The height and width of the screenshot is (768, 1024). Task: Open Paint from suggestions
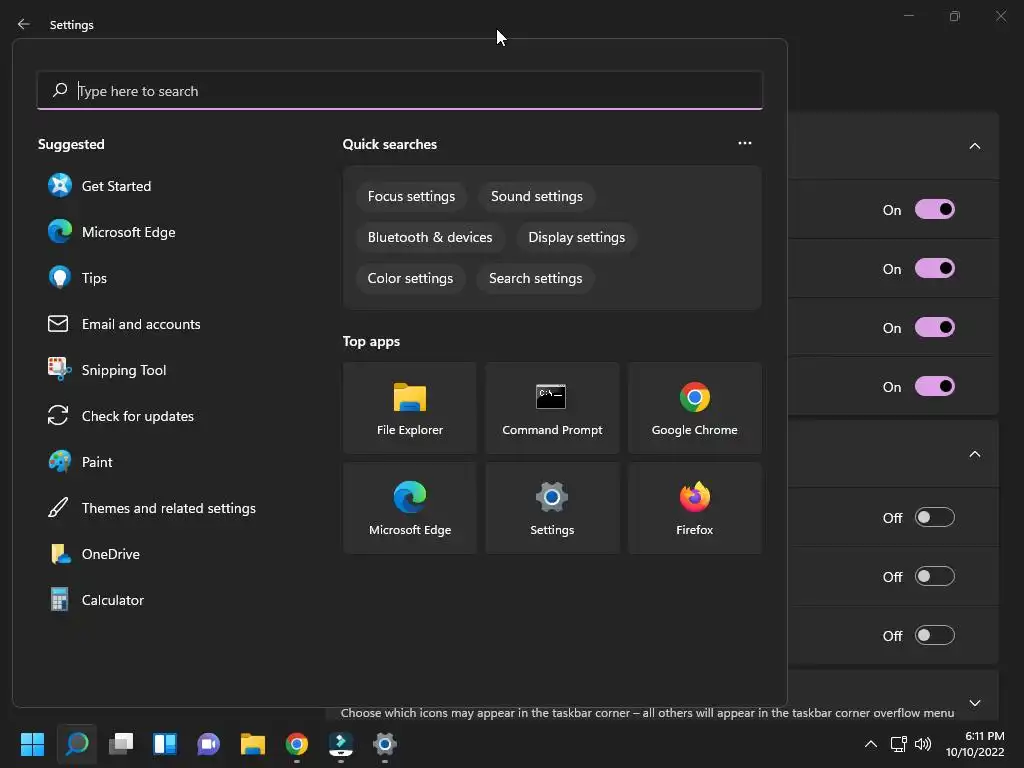[80, 462]
